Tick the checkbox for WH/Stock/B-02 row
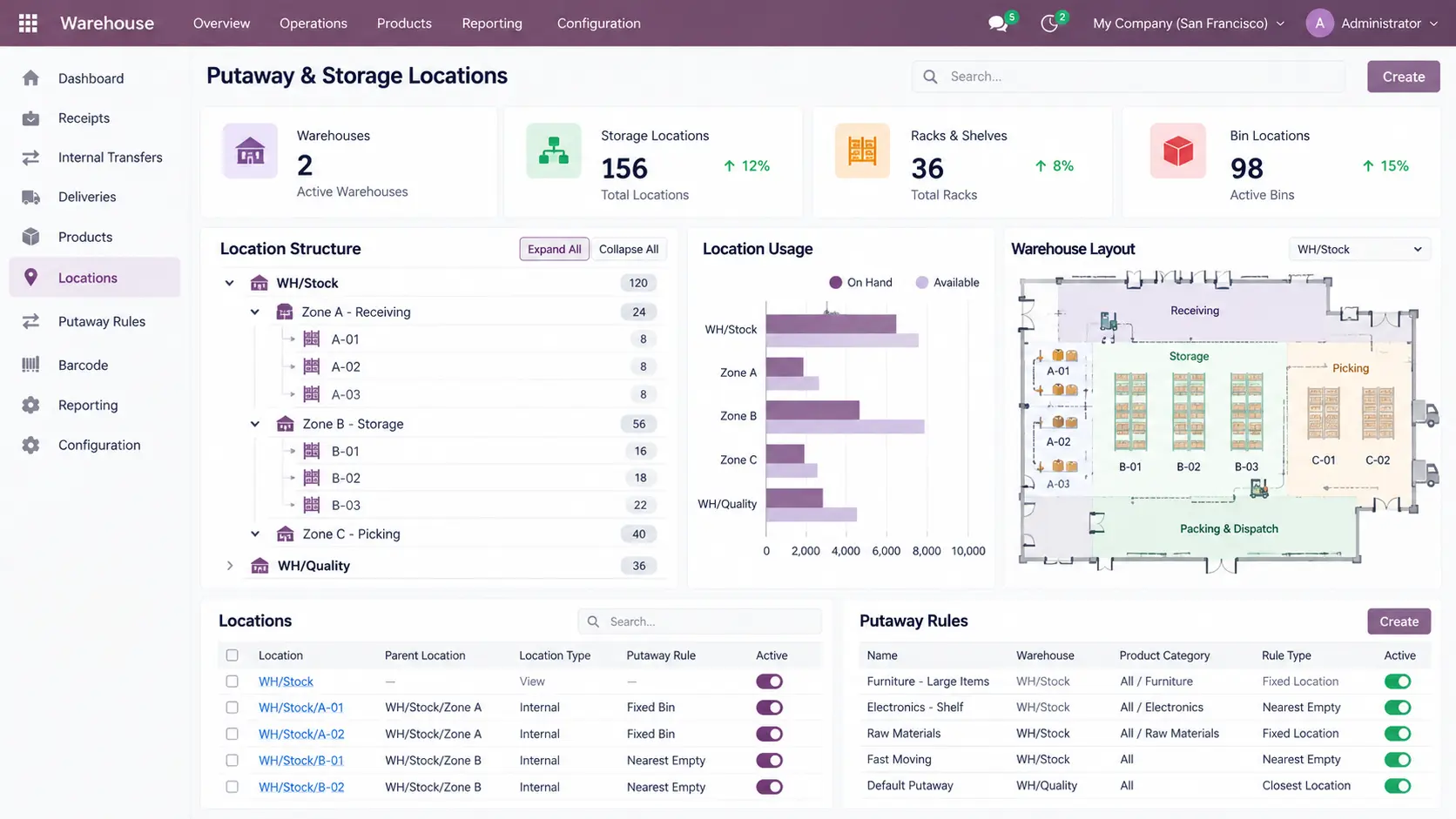The height and width of the screenshot is (819, 1456). (x=232, y=787)
